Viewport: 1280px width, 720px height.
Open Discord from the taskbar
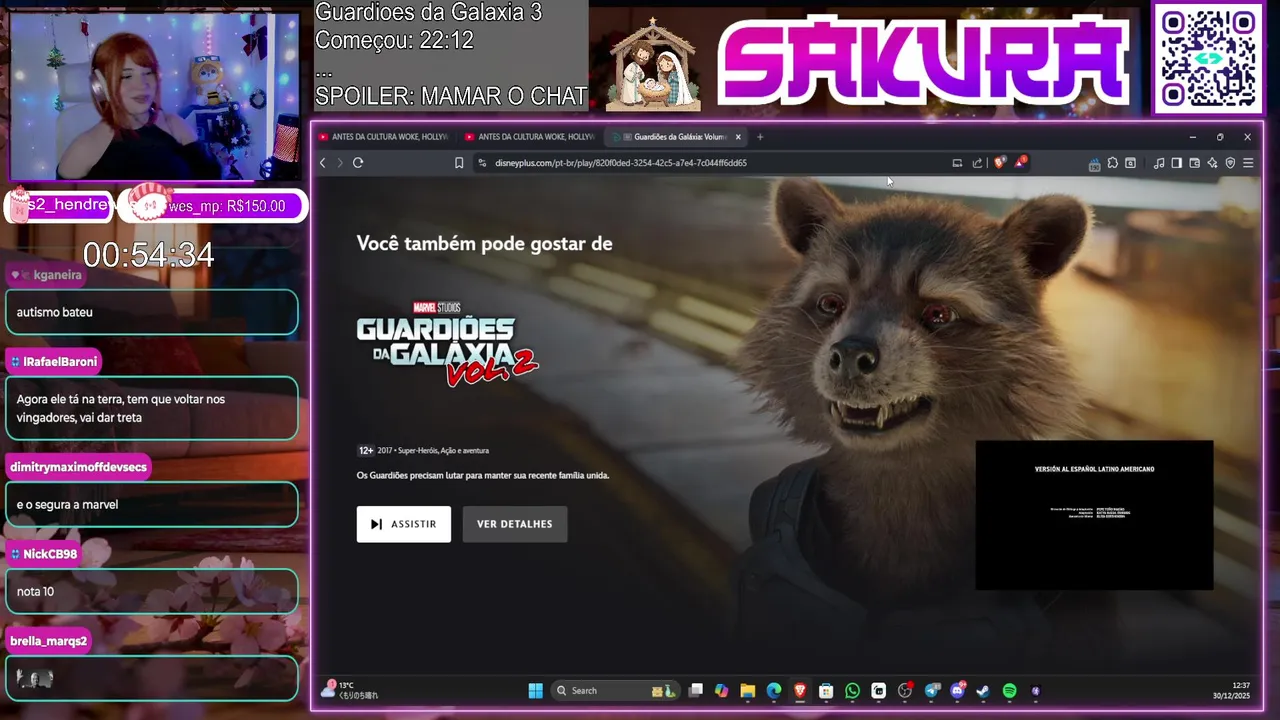958,691
